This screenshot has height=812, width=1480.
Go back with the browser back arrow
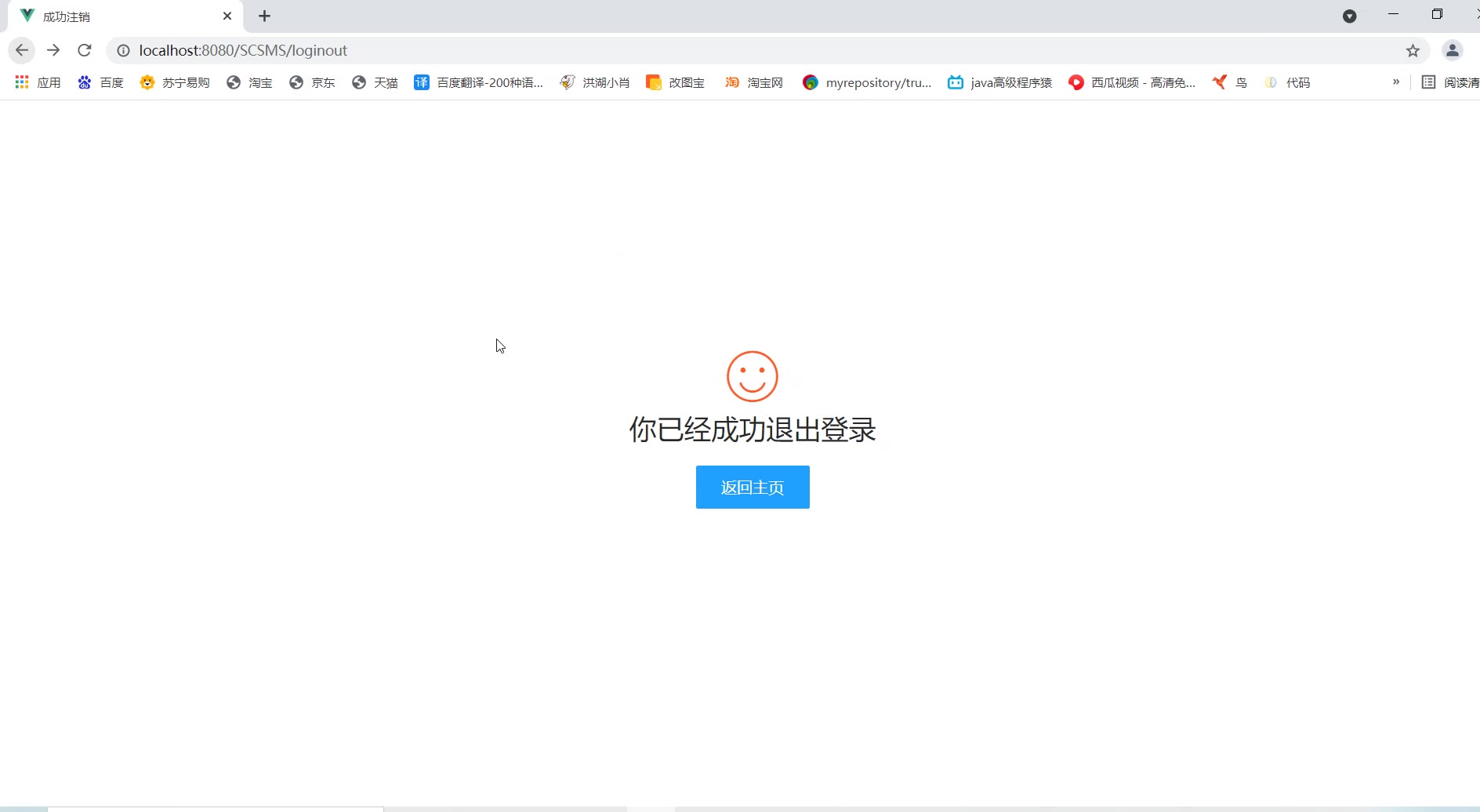pos(22,50)
